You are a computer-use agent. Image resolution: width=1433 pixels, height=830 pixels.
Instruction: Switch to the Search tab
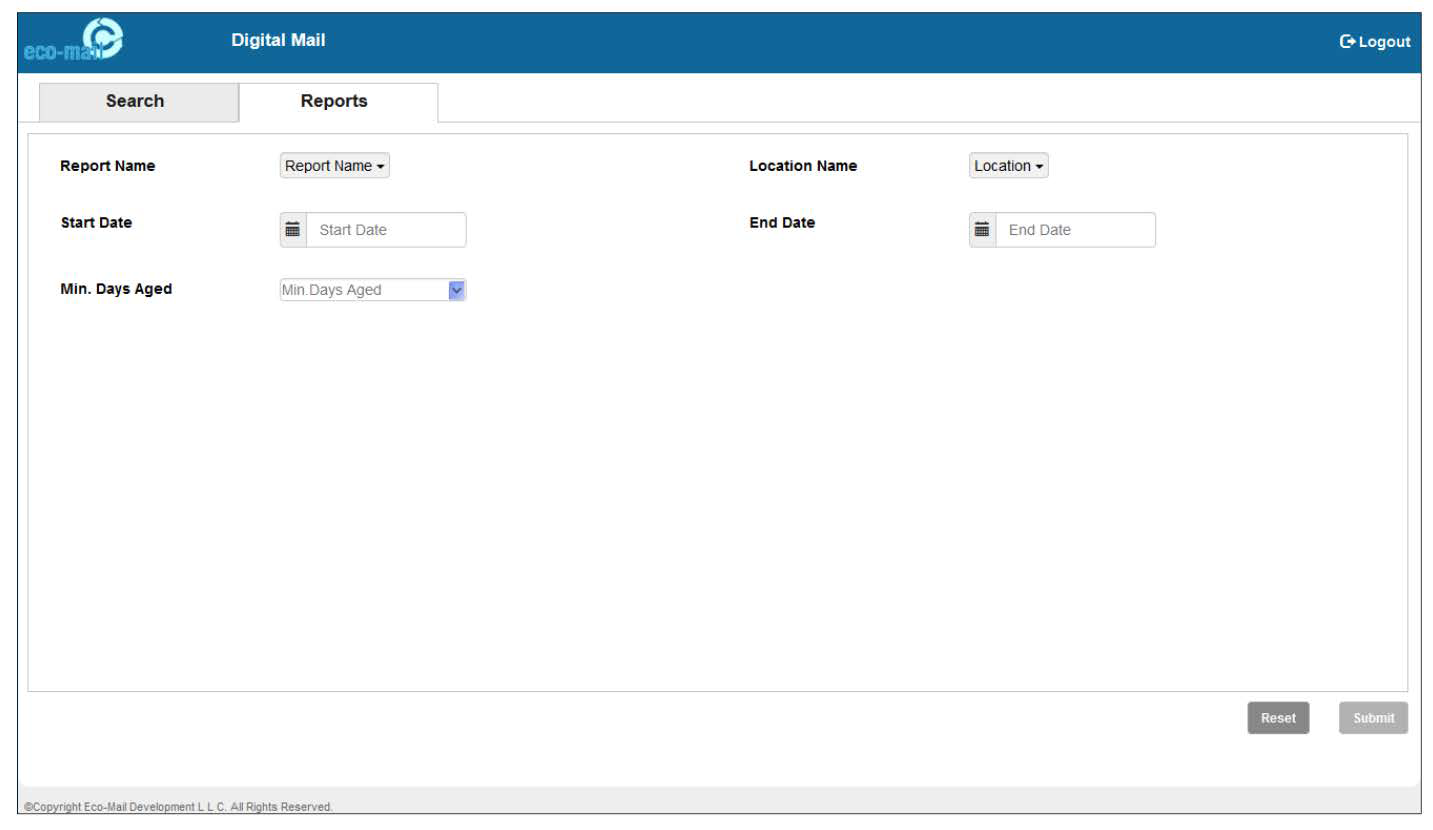(135, 101)
